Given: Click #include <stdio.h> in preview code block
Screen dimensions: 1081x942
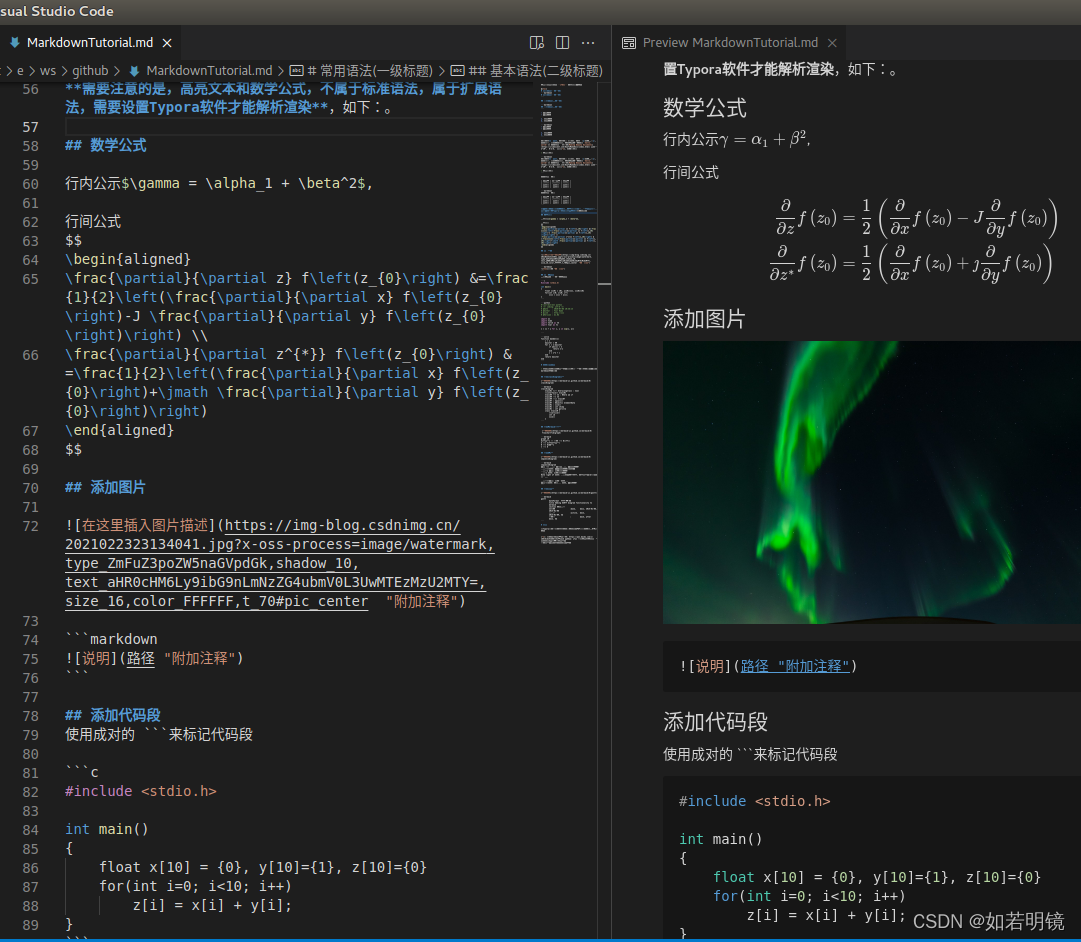Looking at the screenshot, I should click(x=755, y=801).
